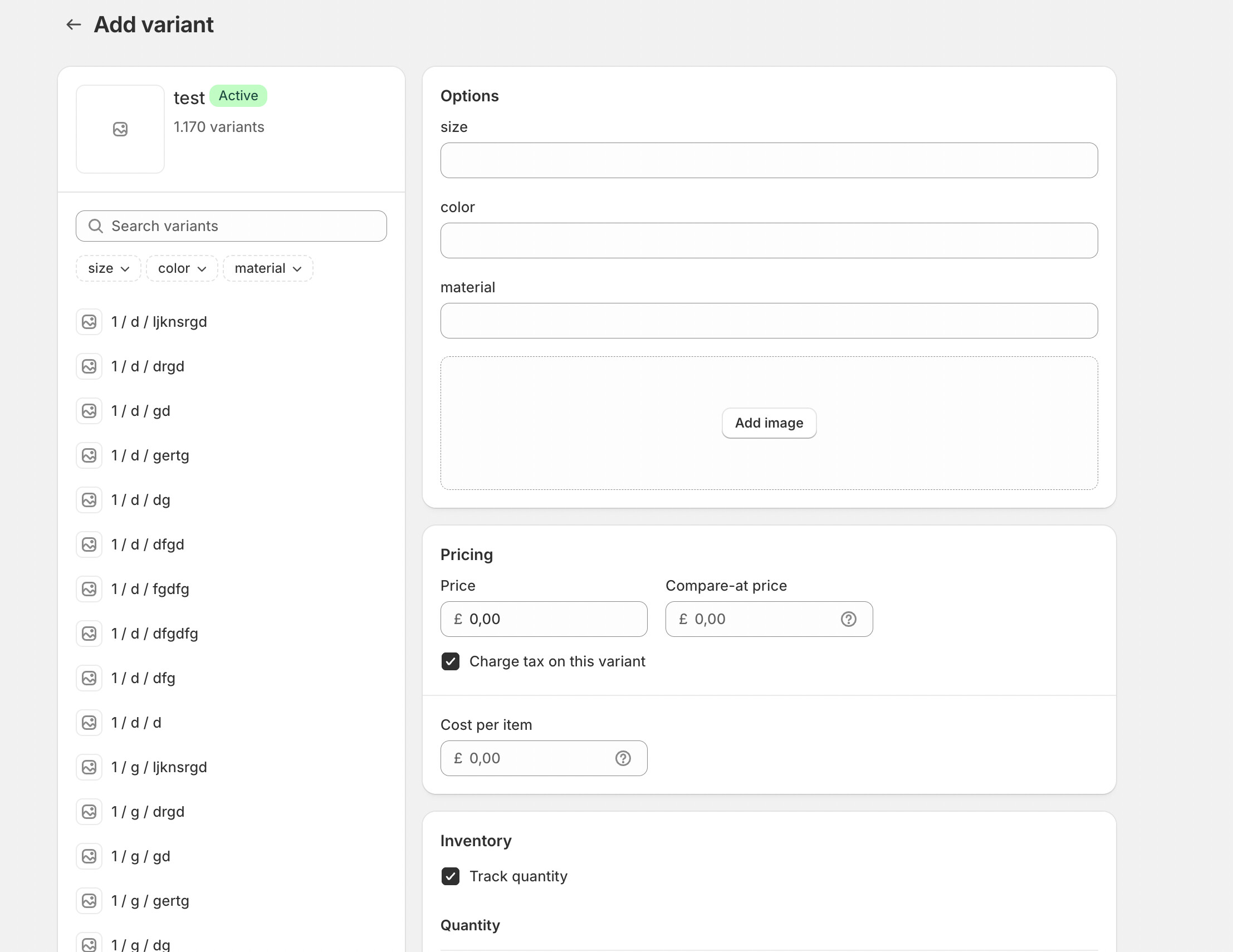Click into the size option input field
Screen dimensions: 1233x952
[769, 160]
